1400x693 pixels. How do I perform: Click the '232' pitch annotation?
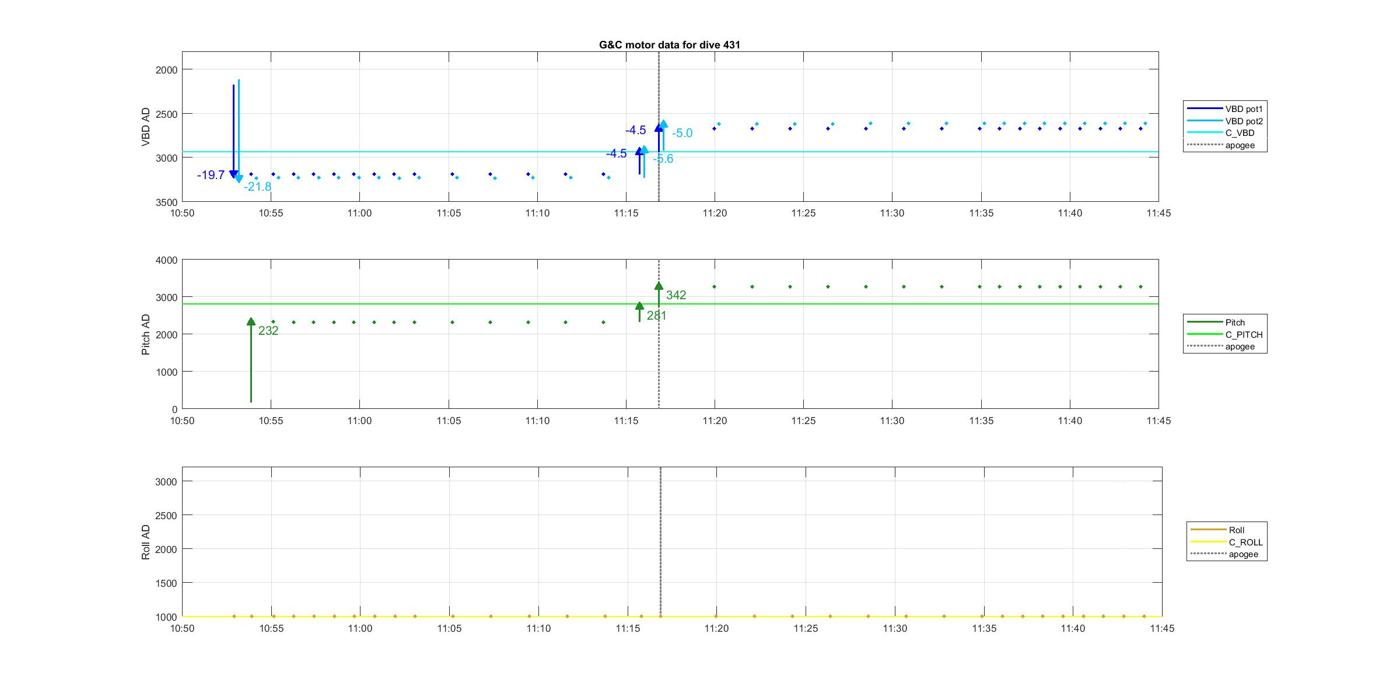pyautogui.click(x=268, y=330)
